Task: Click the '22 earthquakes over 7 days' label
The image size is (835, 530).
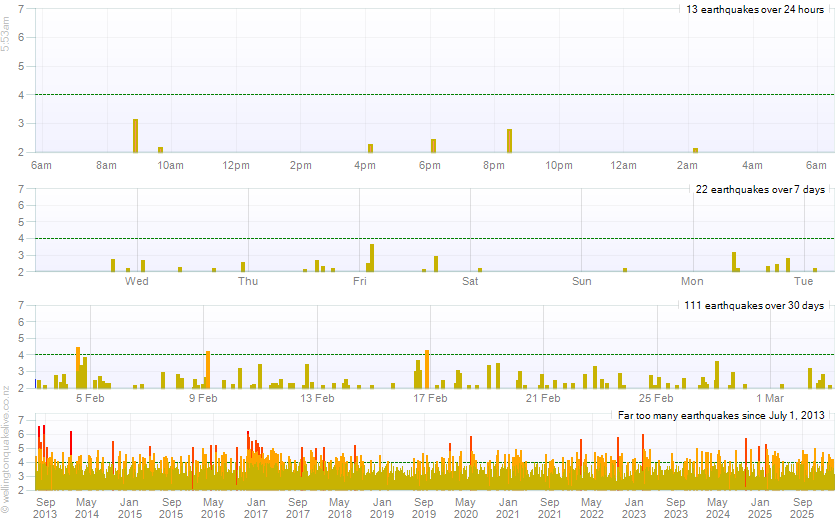Action: 760,189
